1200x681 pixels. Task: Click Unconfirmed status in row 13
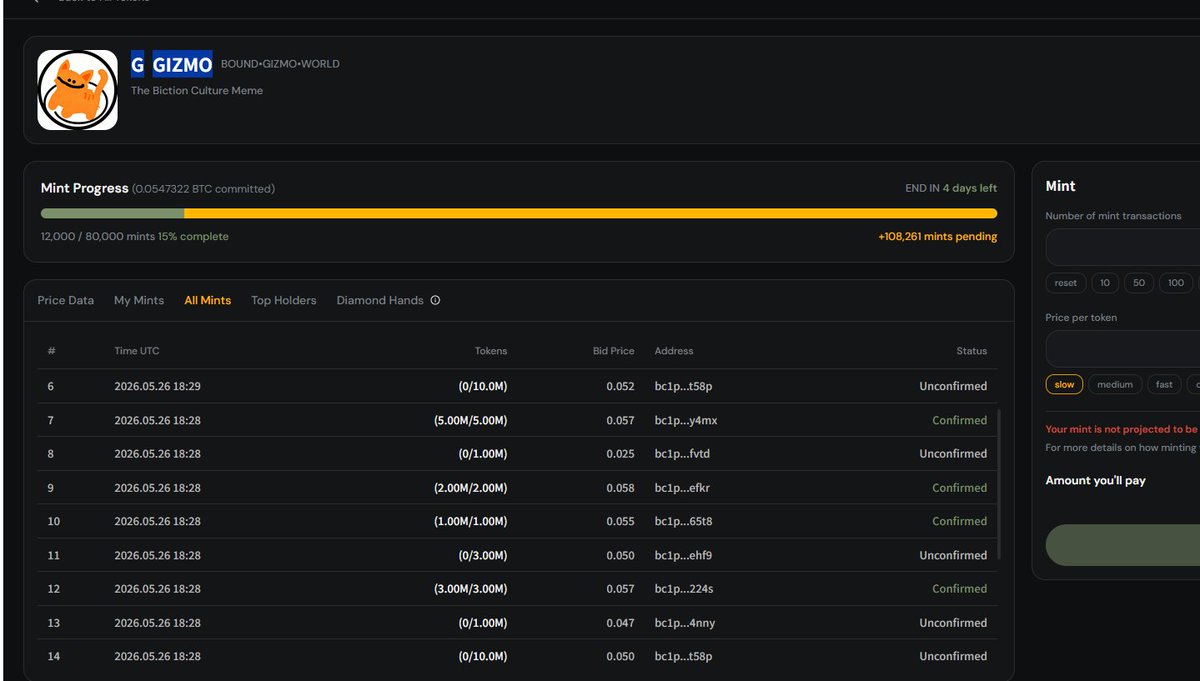953,623
